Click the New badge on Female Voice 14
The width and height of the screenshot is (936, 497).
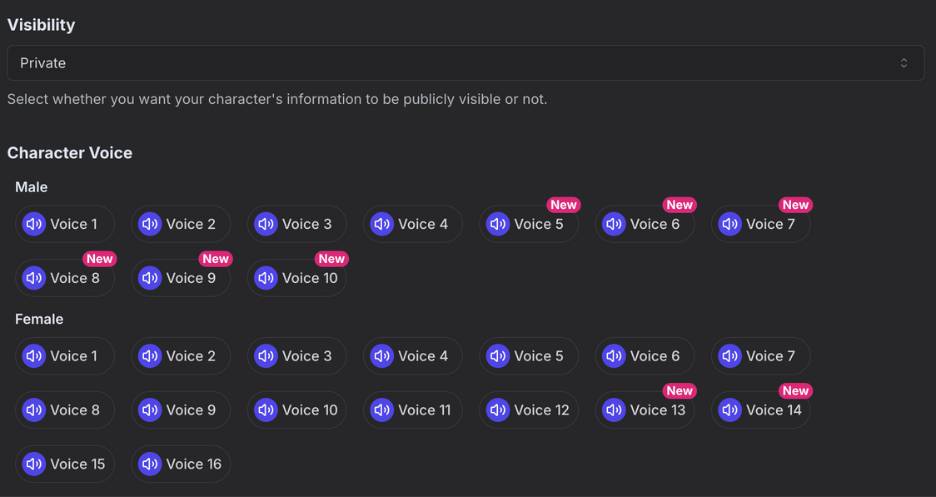795,391
